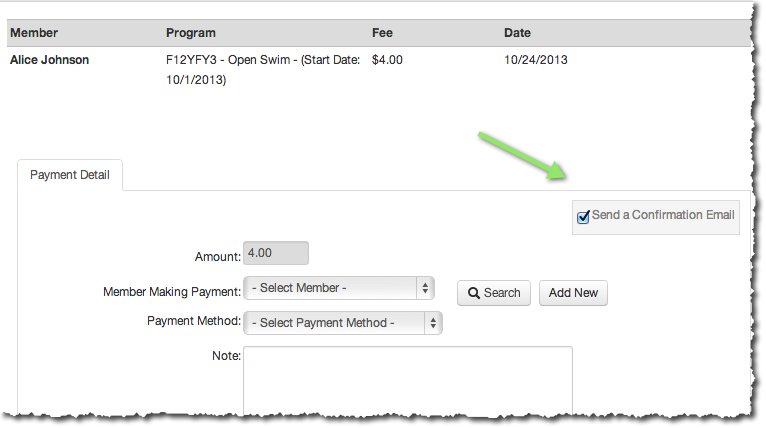Click the 10/24/2013 date value
Screen dimensions: 766x428
[x=535, y=60]
